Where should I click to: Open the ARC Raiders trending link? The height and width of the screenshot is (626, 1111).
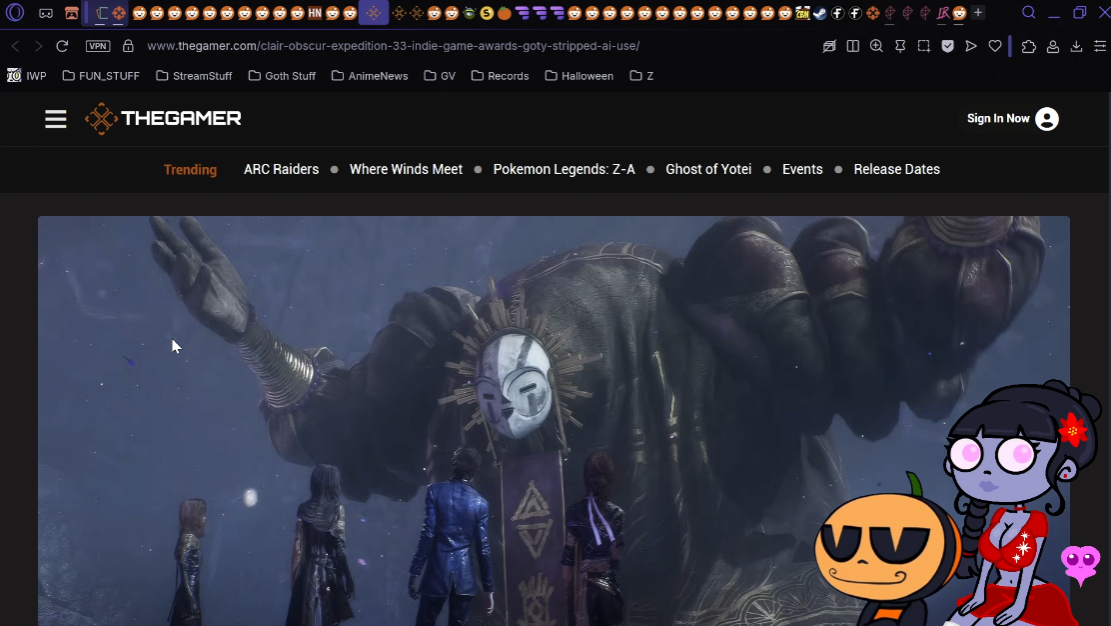coord(281,169)
